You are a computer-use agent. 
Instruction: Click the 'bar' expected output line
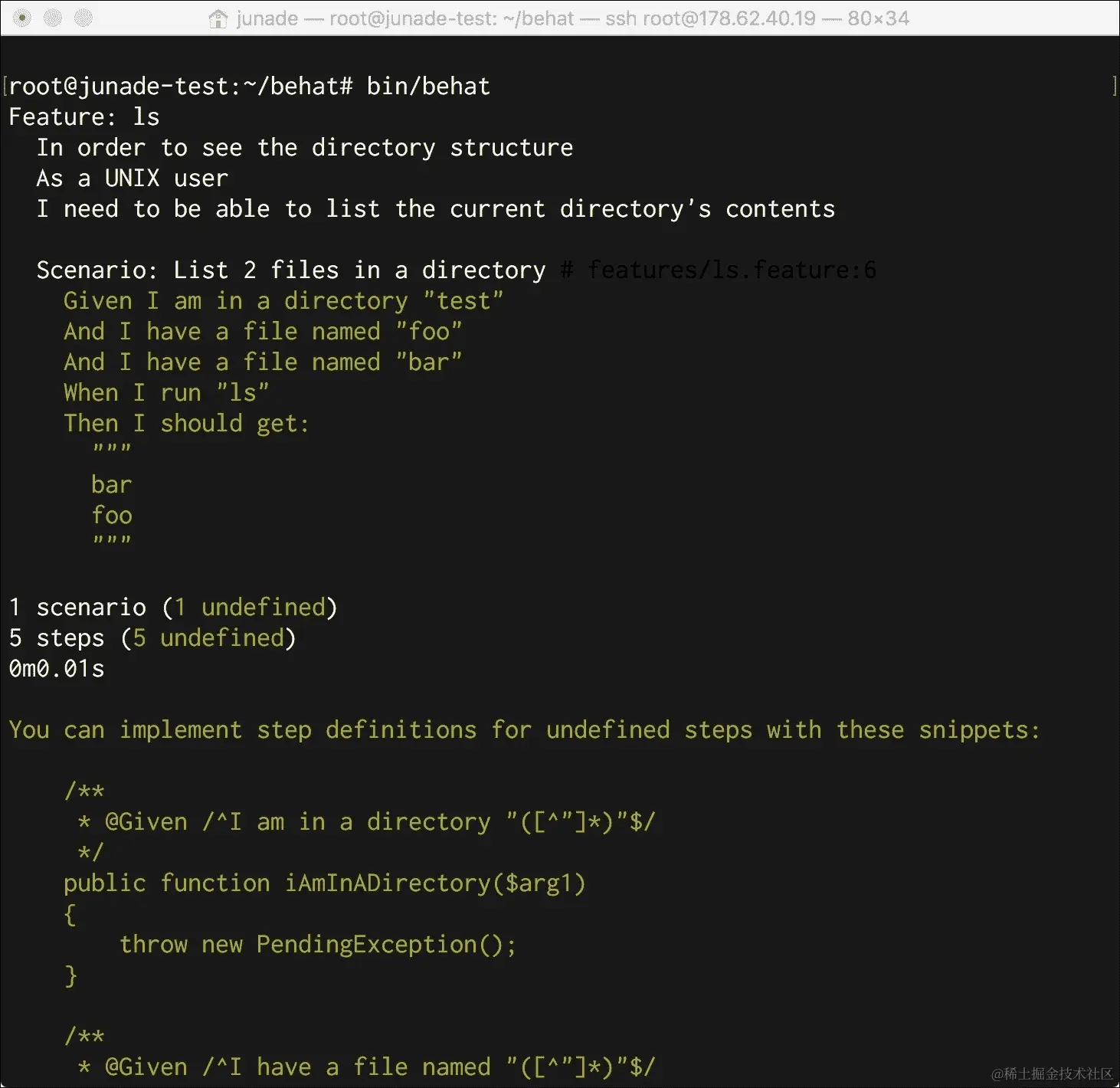[x=112, y=484]
